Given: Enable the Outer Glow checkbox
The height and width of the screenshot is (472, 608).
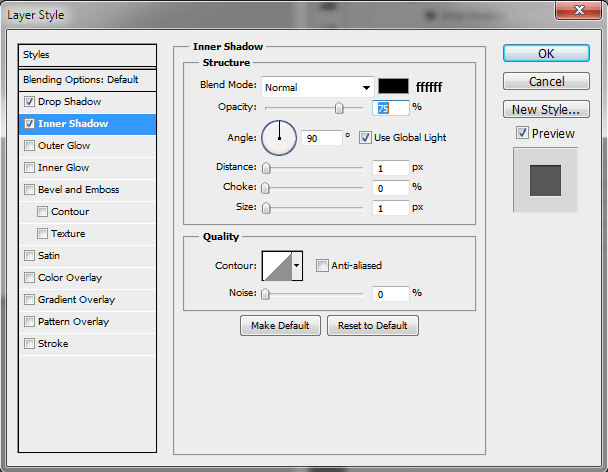Looking at the screenshot, I should [x=30, y=146].
